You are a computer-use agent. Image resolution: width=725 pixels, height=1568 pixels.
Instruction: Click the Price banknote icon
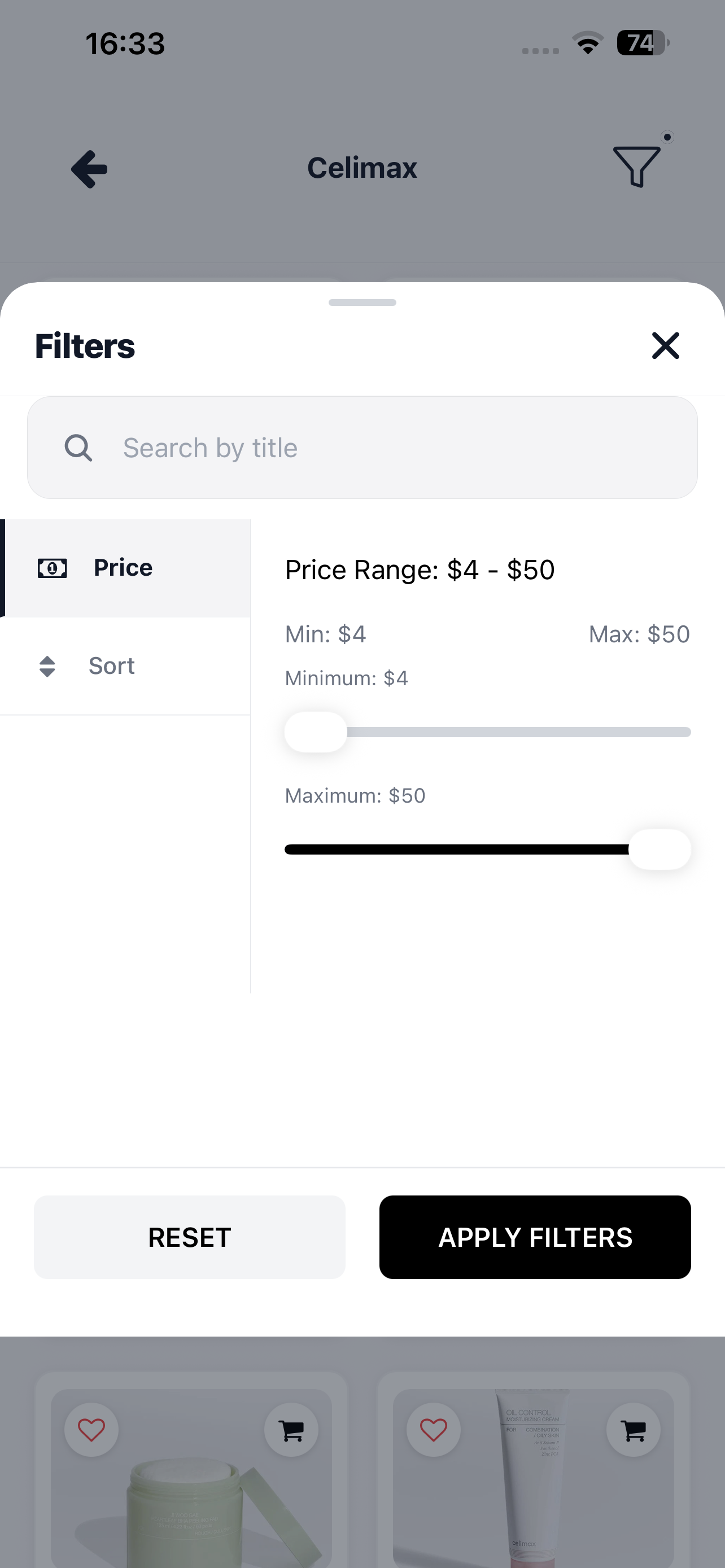[53, 568]
